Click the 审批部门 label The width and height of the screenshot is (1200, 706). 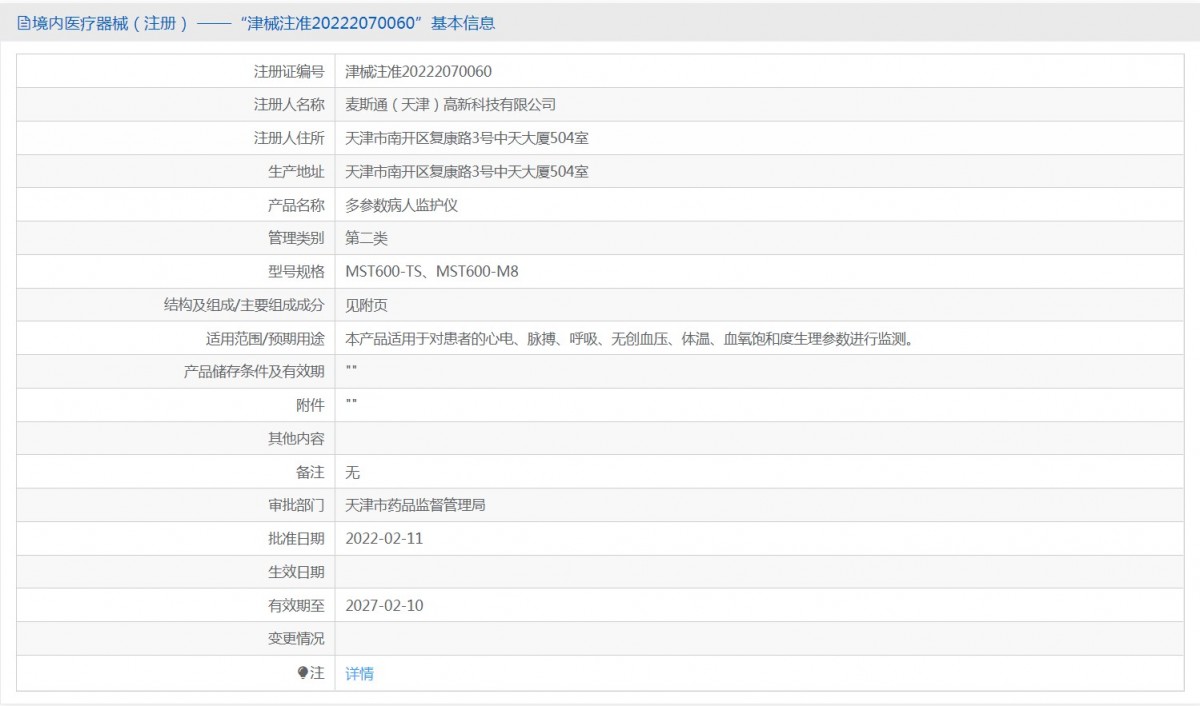(x=296, y=505)
